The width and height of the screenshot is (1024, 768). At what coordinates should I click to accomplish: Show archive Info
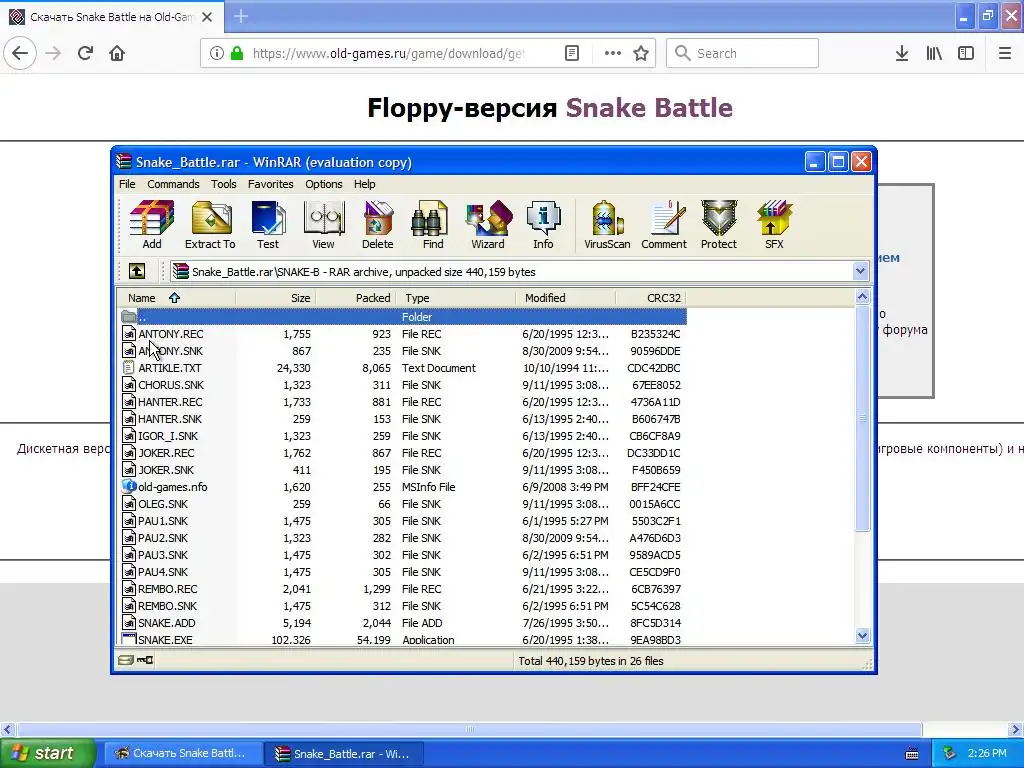543,225
